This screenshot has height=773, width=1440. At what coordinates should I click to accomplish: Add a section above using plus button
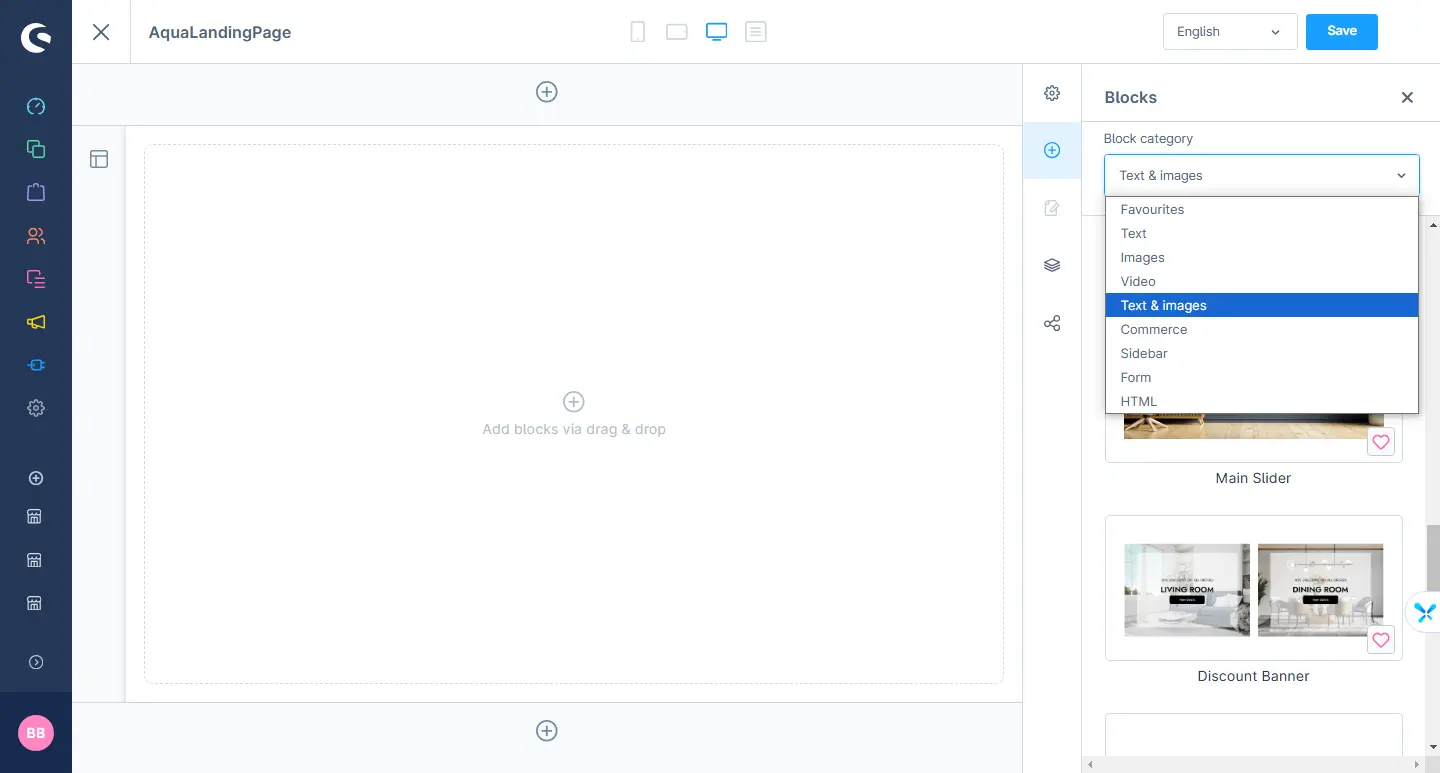tap(547, 92)
